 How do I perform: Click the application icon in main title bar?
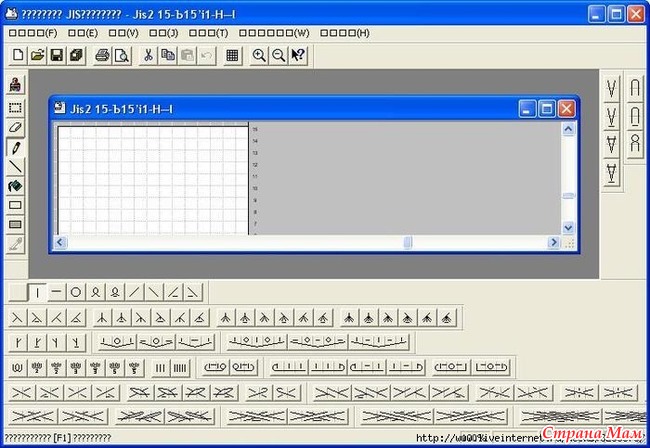(12, 14)
